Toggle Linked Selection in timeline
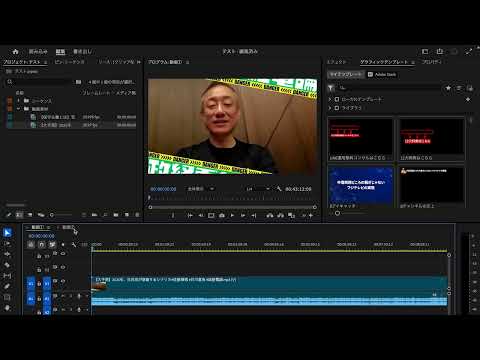Viewport: 480px width, 360px height. [52, 245]
